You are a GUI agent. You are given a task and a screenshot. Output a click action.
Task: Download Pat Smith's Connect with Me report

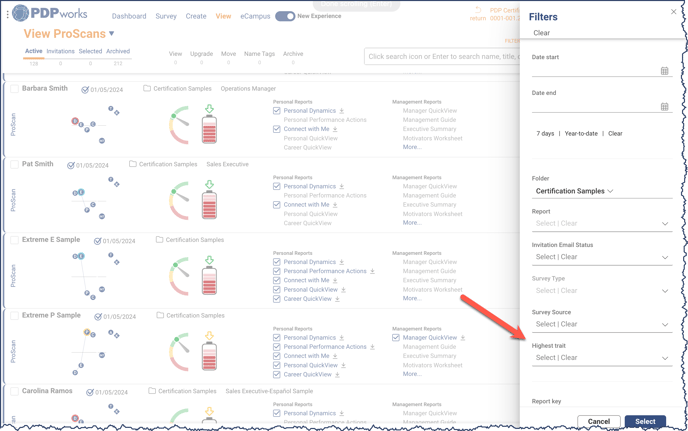point(335,205)
